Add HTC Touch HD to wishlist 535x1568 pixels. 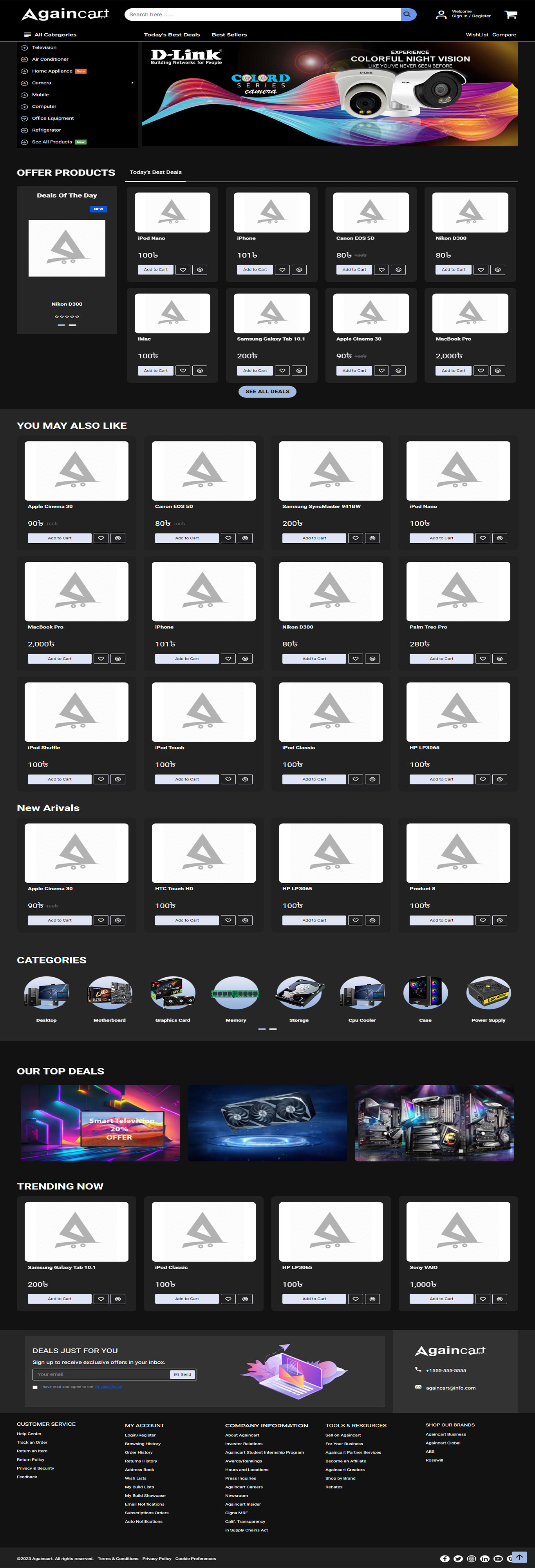(x=229, y=920)
